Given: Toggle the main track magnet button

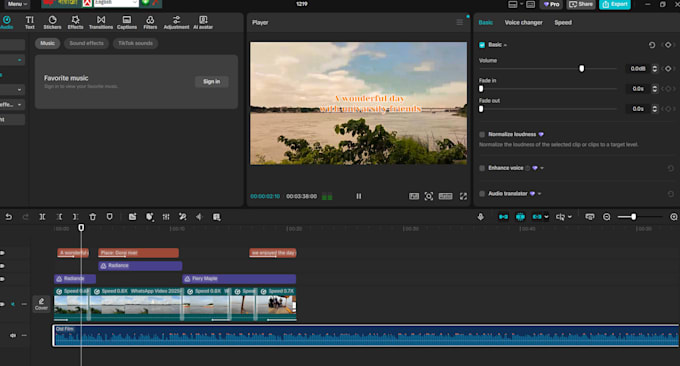Looking at the screenshot, I should coord(503,217).
